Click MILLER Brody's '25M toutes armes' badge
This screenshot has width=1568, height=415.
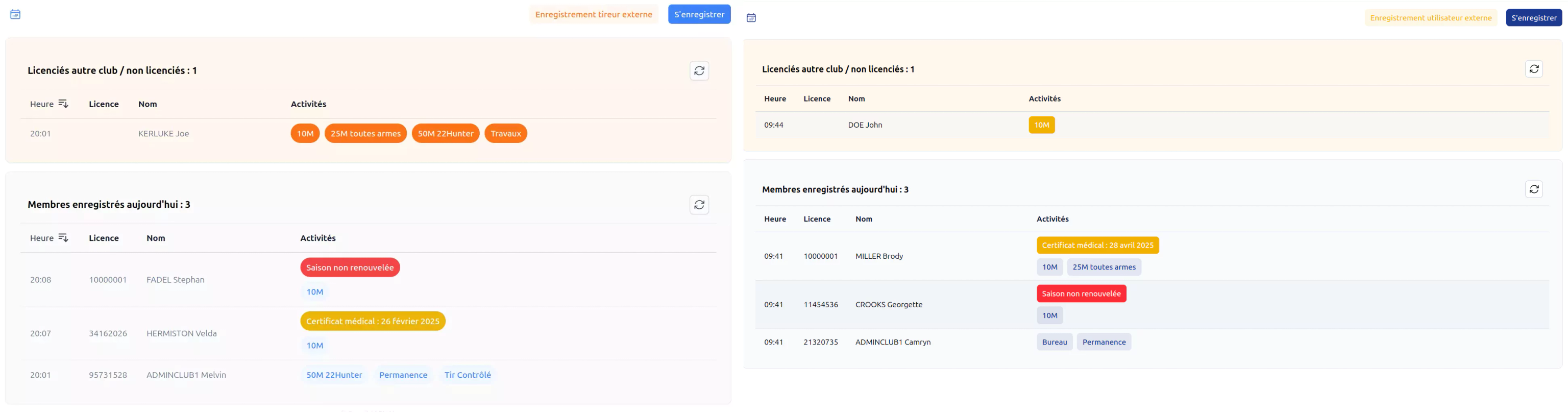[1104, 267]
